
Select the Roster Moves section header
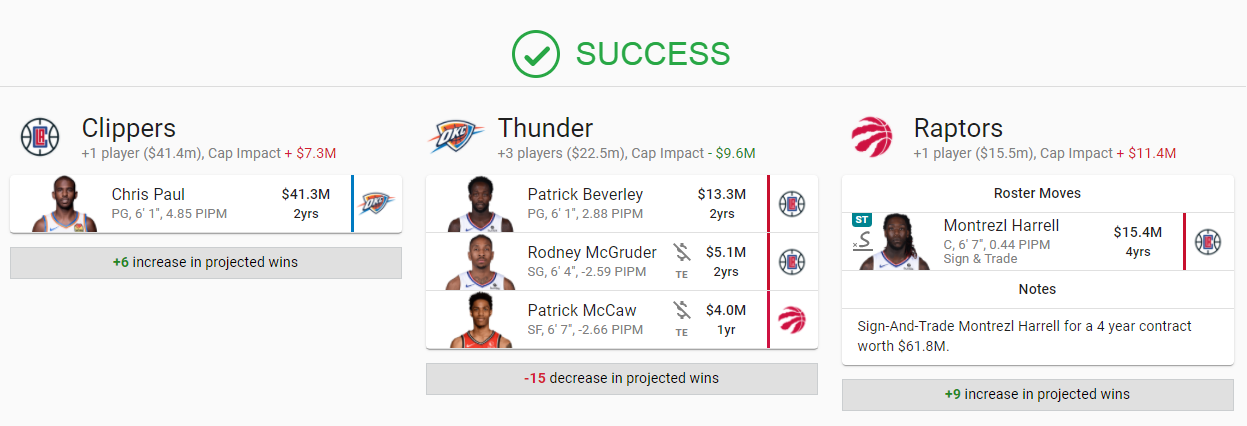click(1037, 193)
